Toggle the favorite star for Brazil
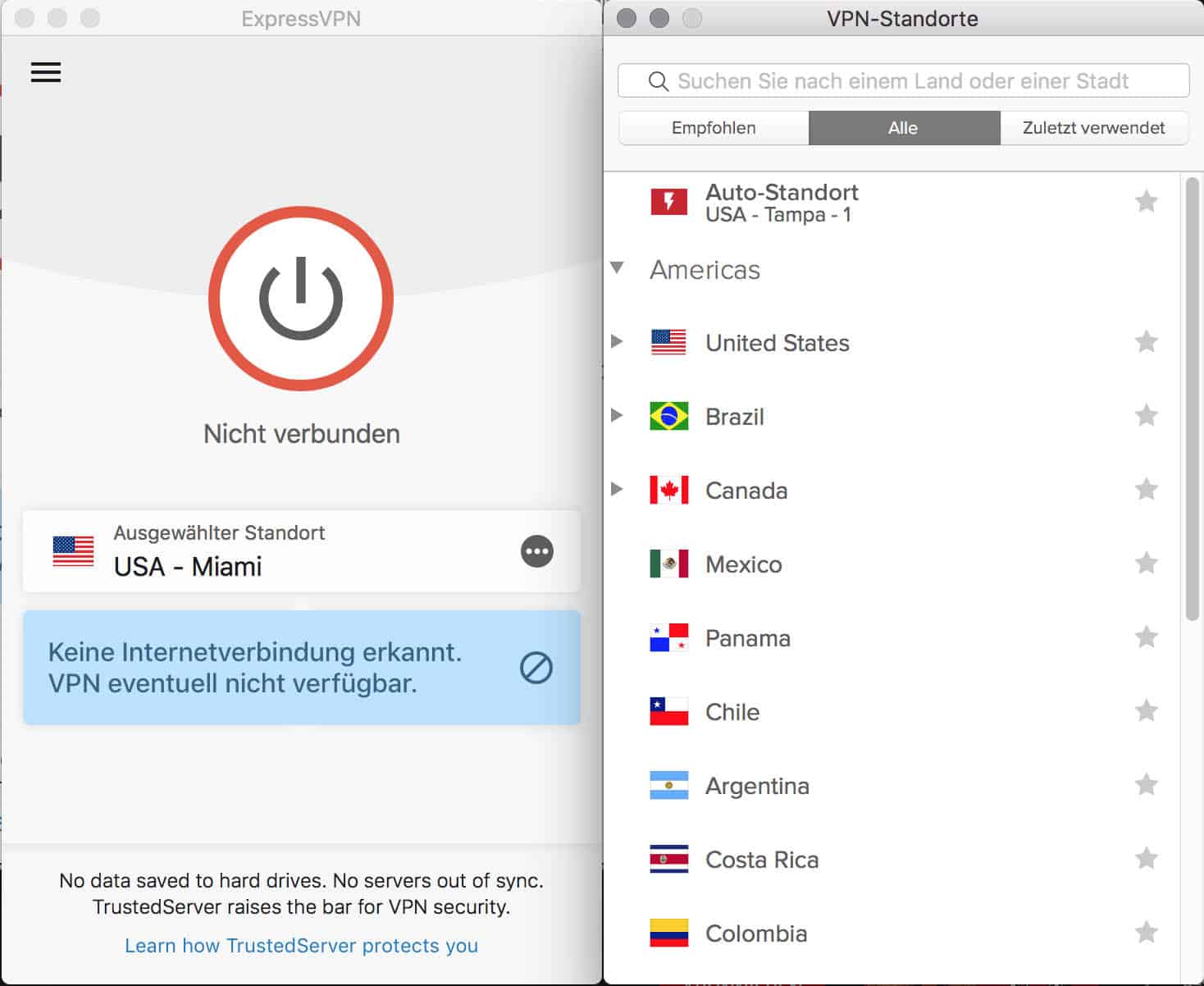The width and height of the screenshot is (1204, 986). point(1146,415)
